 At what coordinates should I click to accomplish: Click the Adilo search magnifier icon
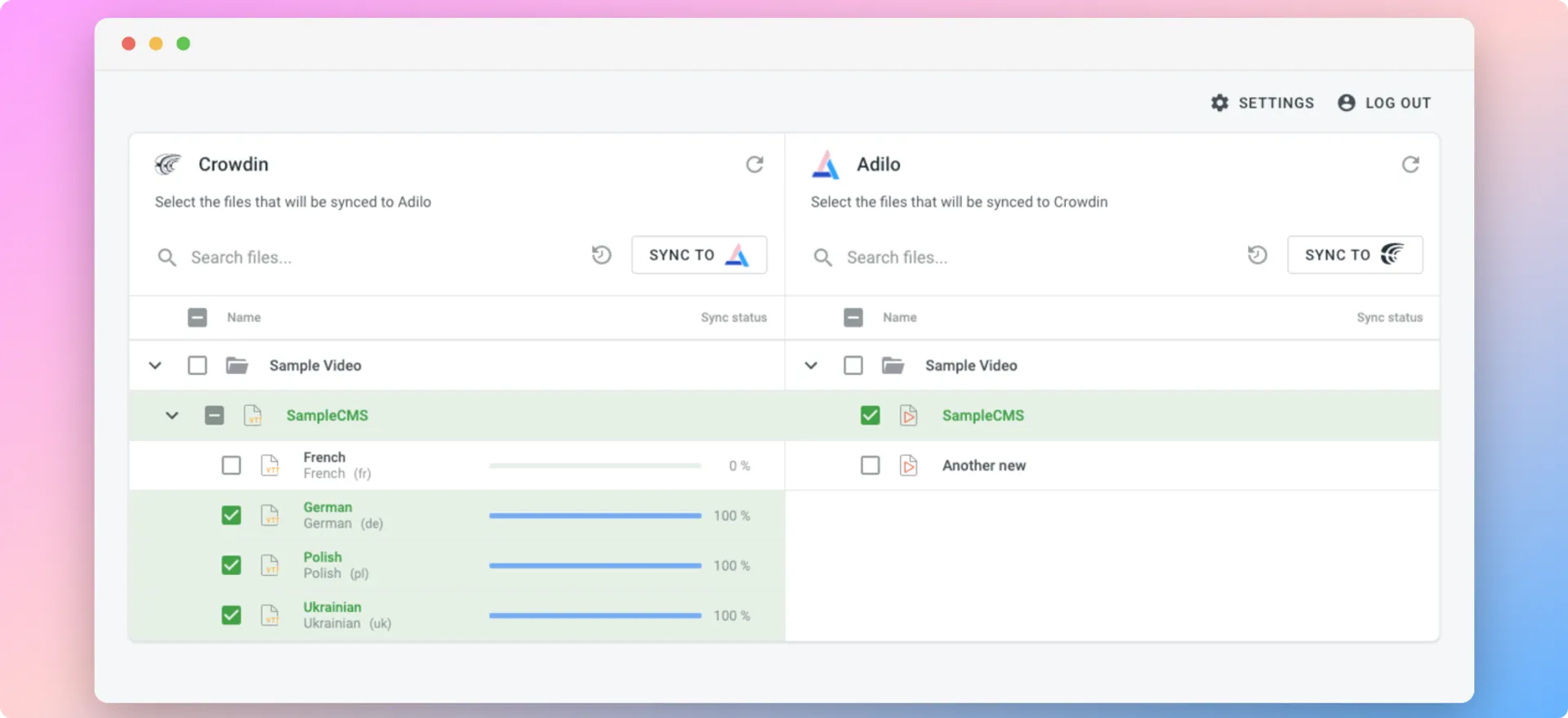point(822,258)
